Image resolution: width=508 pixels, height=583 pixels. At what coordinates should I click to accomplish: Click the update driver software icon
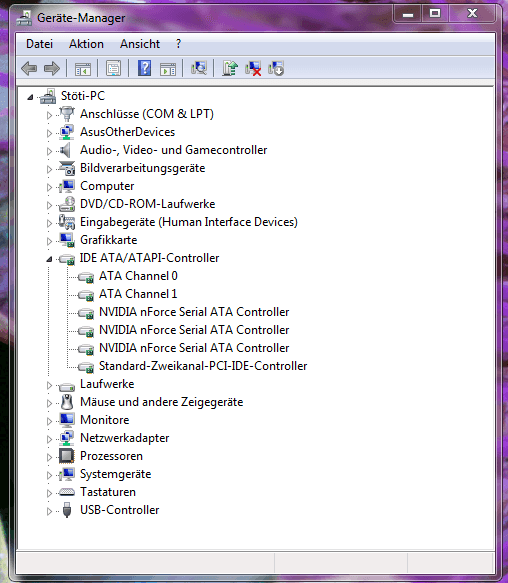pyautogui.click(x=230, y=68)
